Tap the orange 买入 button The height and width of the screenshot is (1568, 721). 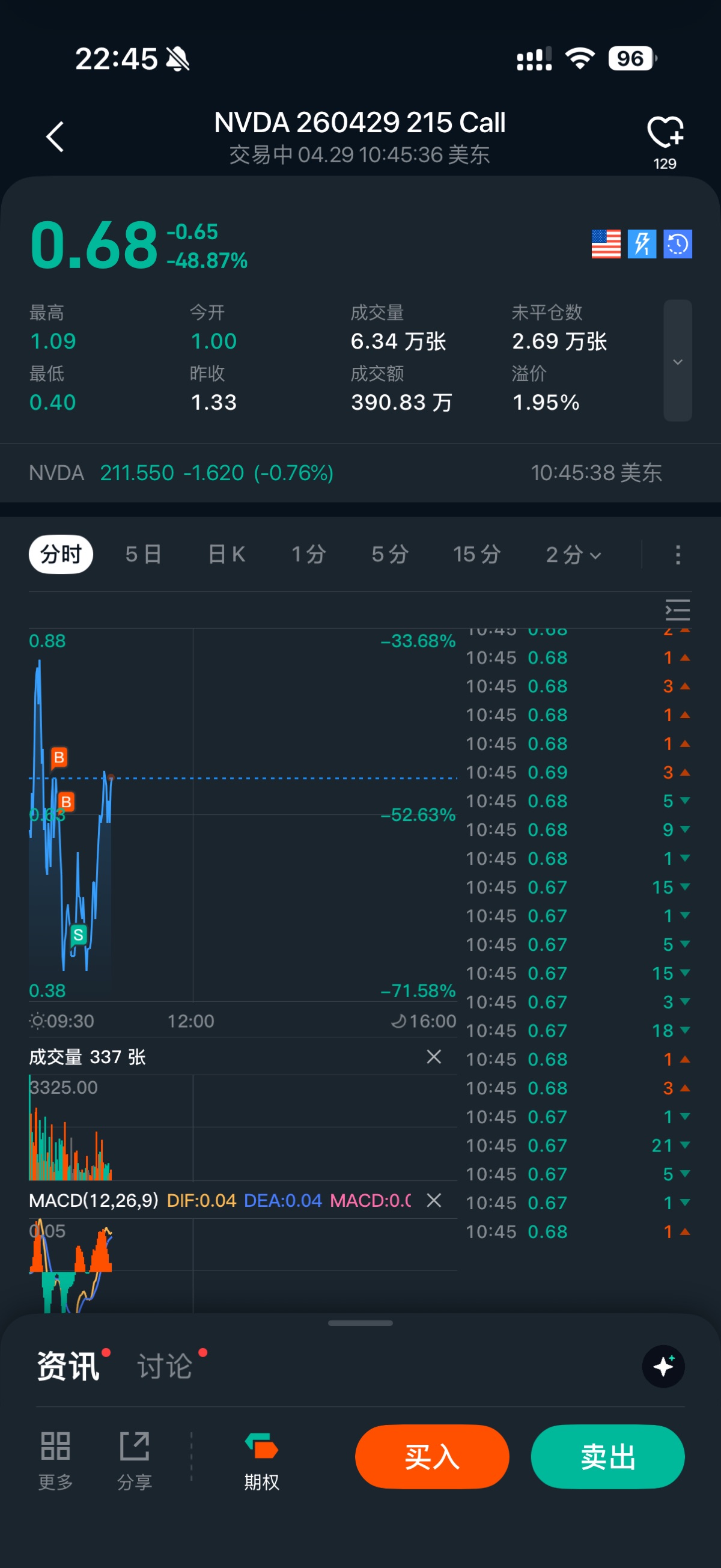point(432,1457)
